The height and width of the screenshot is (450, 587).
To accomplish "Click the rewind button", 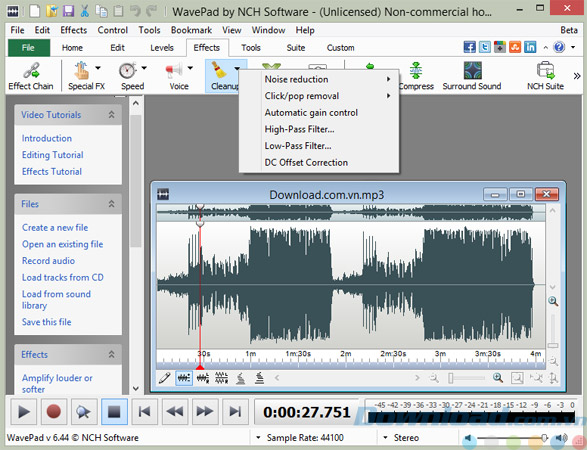I will [x=175, y=411].
